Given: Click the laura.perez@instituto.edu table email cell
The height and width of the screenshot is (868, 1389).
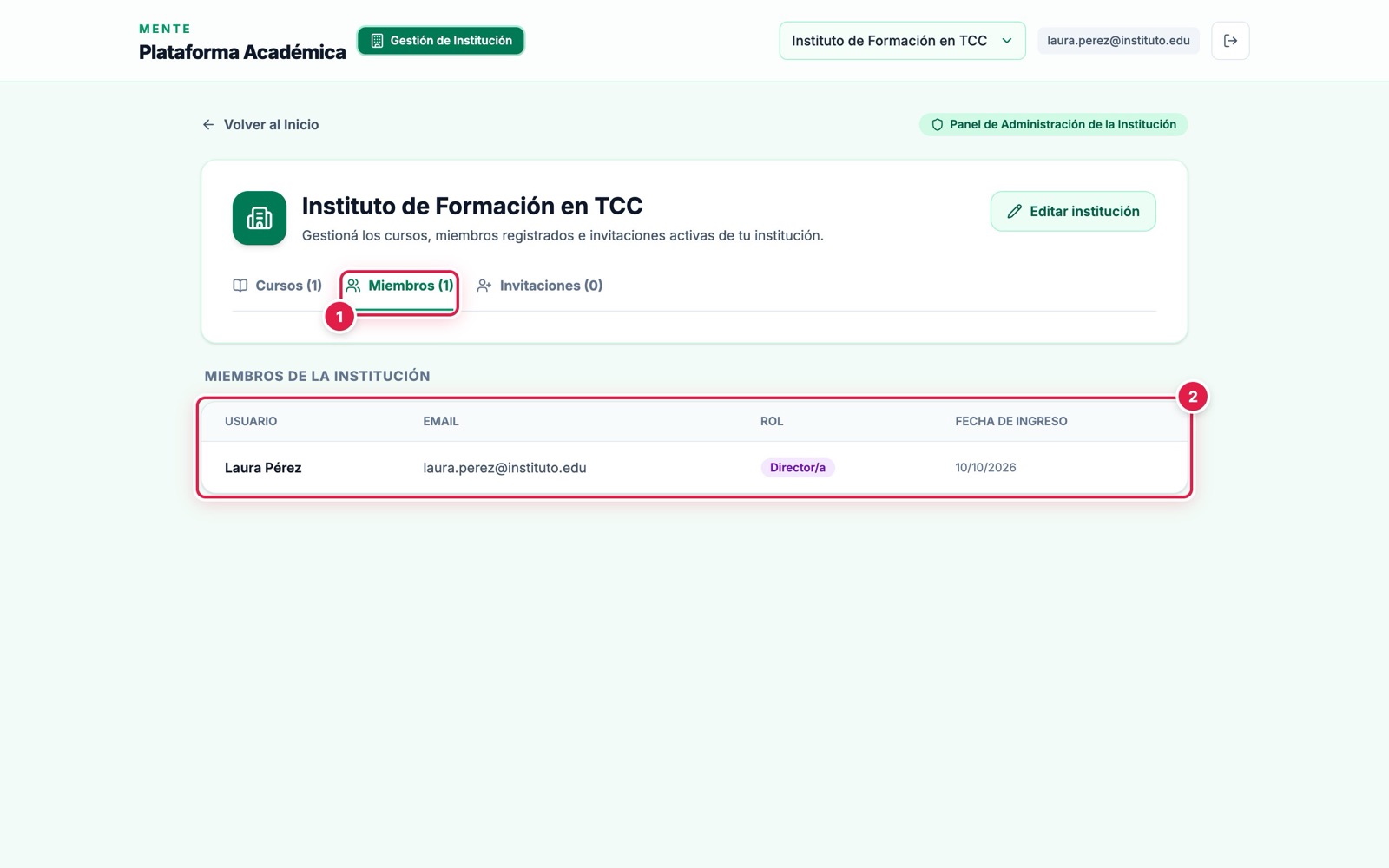Looking at the screenshot, I should (x=504, y=468).
